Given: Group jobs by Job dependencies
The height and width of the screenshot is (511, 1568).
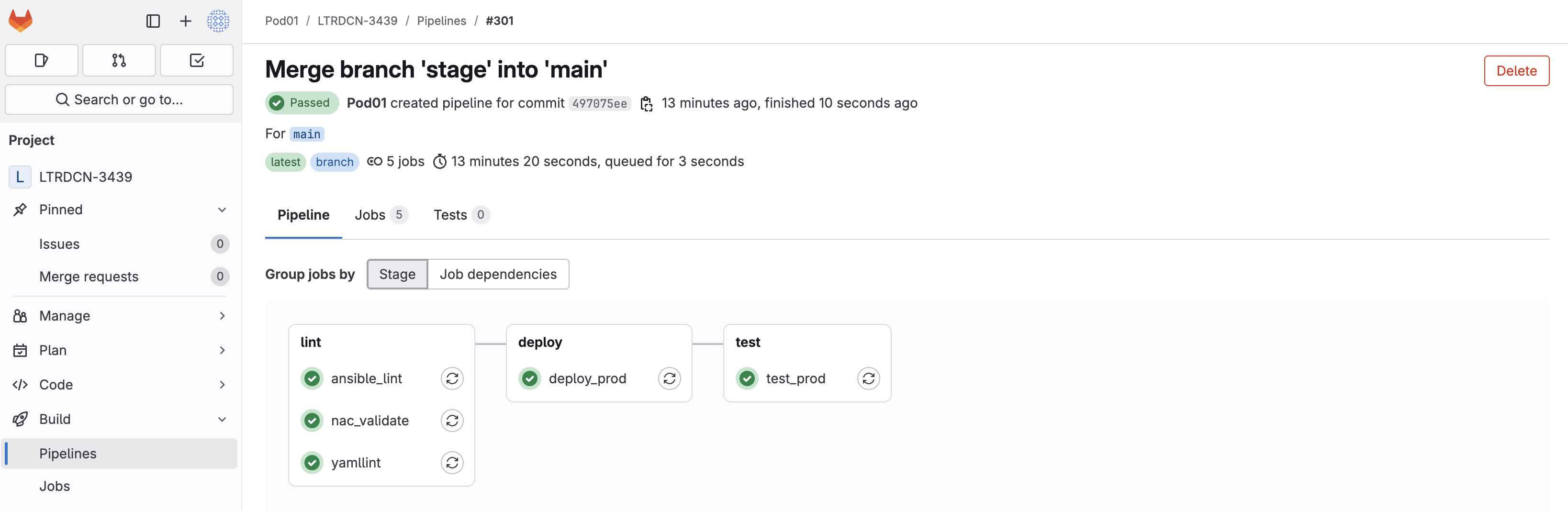Looking at the screenshot, I should [x=498, y=274].
